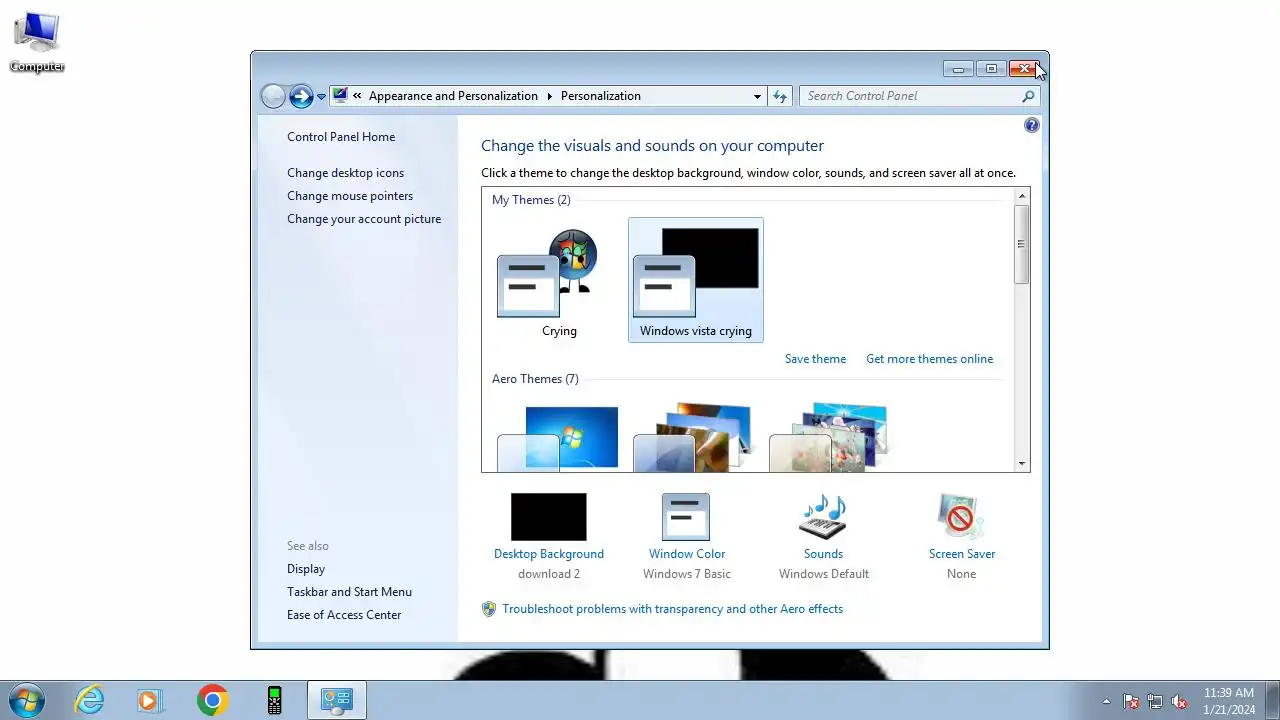Expand the arrow after Appearance and Personalization
This screenshot has height=720, width=1280.
549,96
